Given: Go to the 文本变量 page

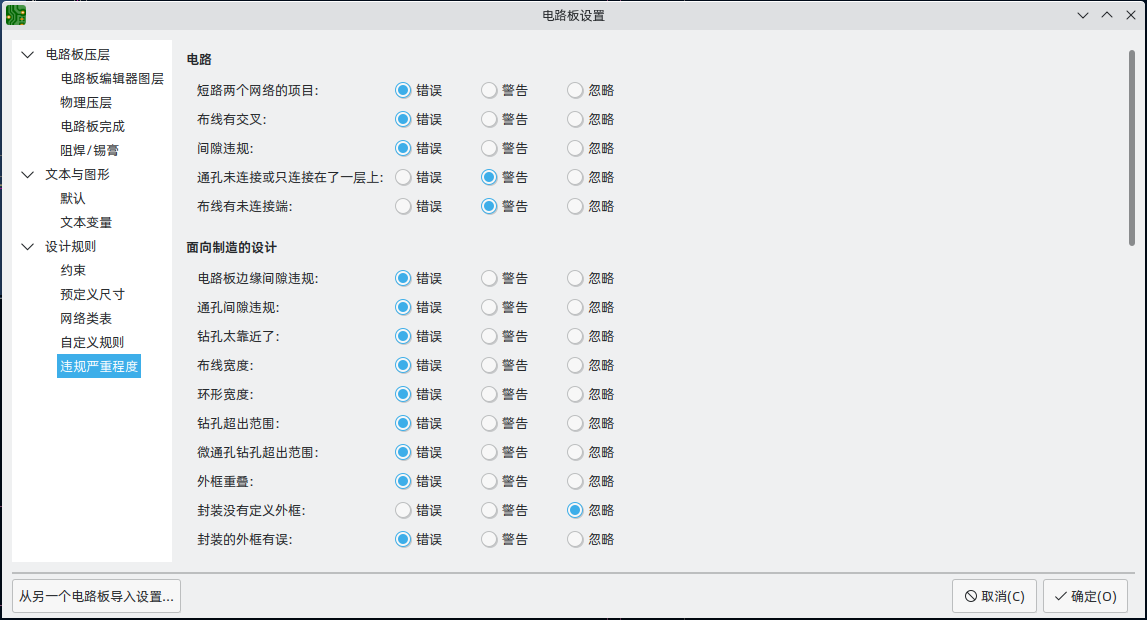Looking at the screenshot, I should tap(86, 223).
